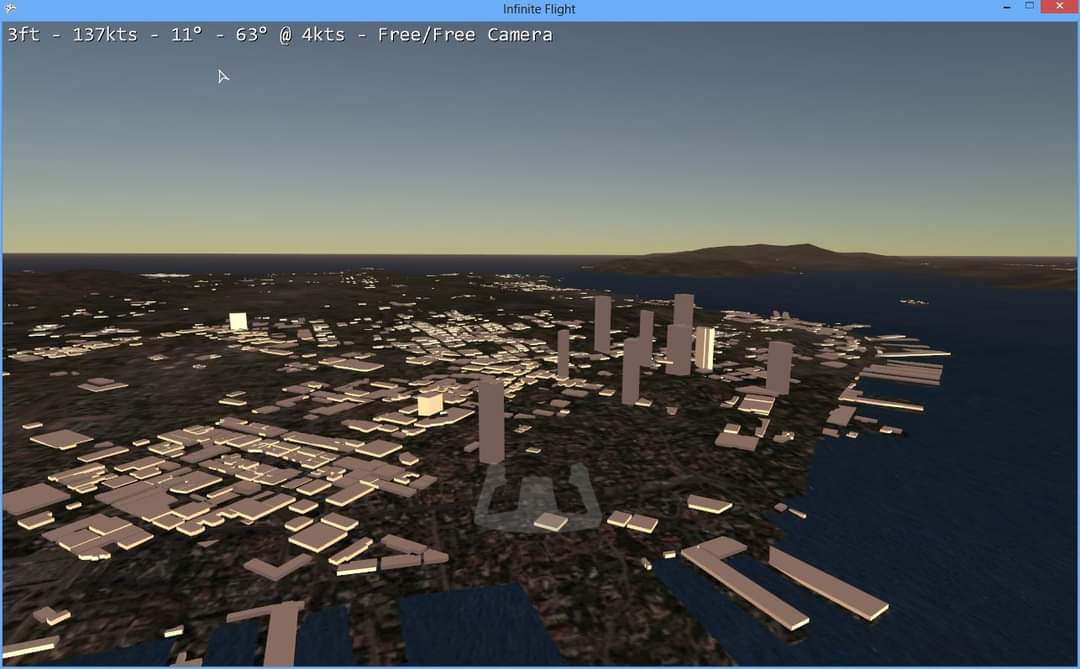This screenshot has width=1080, height=669.
Task: Minimize the Infinite Flight window
Action: point(1007,7)
